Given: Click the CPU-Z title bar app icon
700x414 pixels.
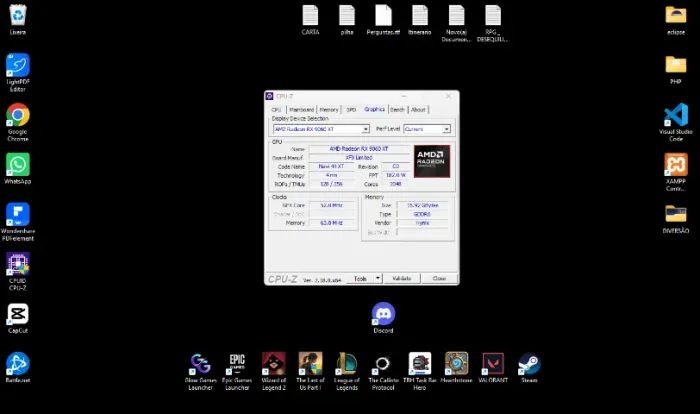Looking at the screenshot, I should pos(269,96).
